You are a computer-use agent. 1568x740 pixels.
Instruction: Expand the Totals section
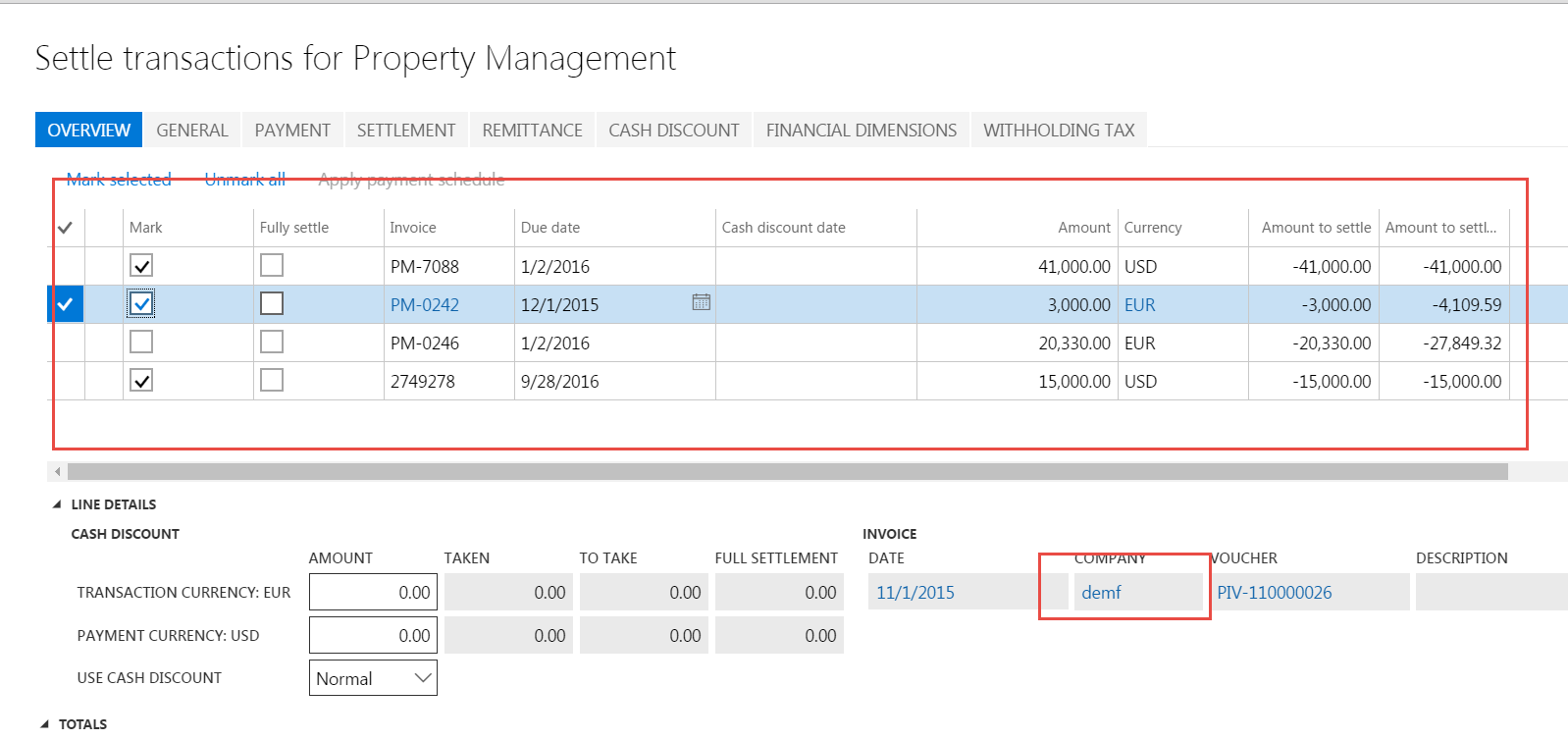[x=45, y=724]
